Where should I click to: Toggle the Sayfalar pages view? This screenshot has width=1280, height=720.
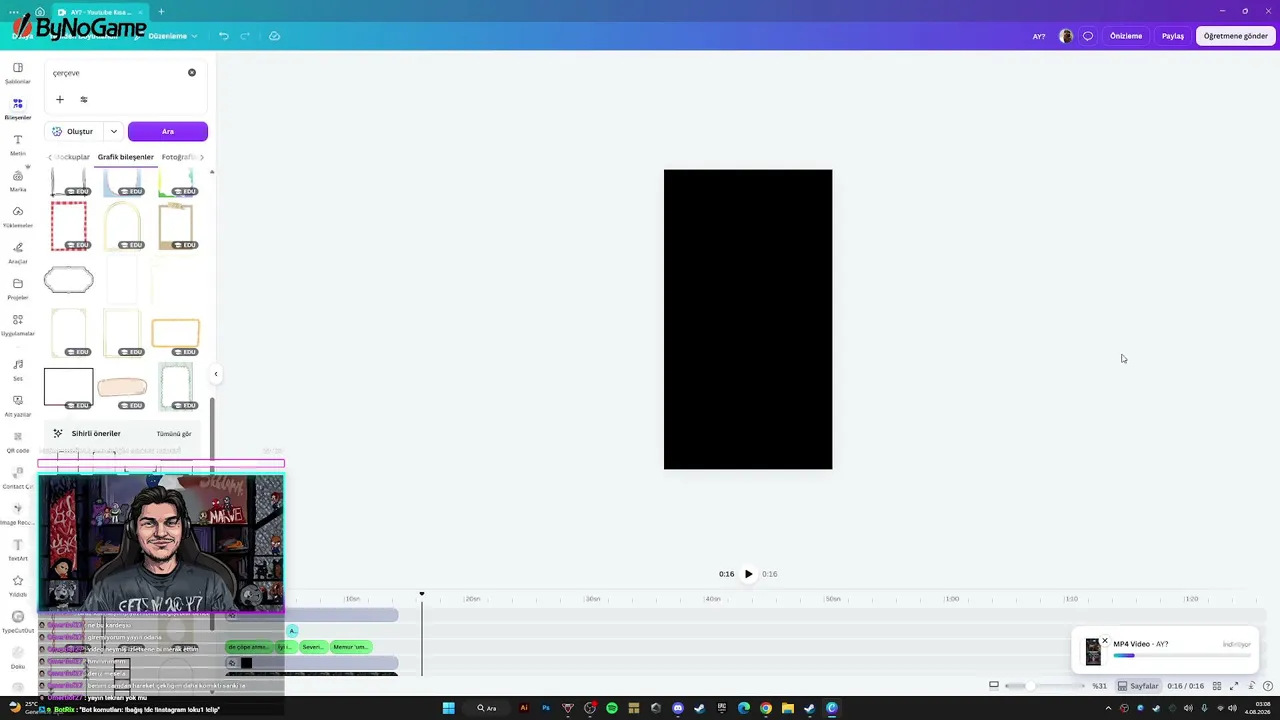click(1138, 686)
